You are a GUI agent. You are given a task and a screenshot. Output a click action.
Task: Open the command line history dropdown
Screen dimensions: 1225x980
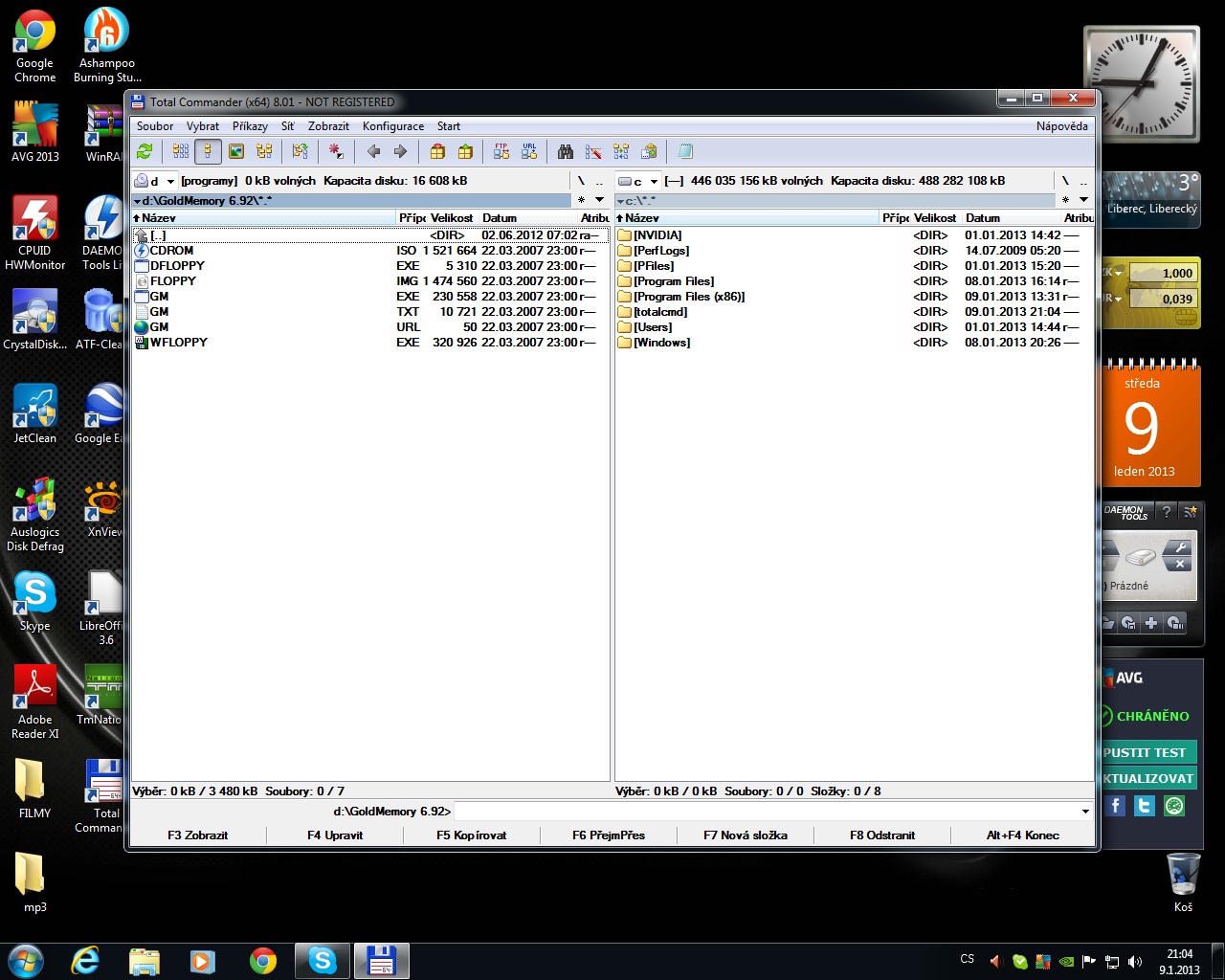click(1085, 812)
